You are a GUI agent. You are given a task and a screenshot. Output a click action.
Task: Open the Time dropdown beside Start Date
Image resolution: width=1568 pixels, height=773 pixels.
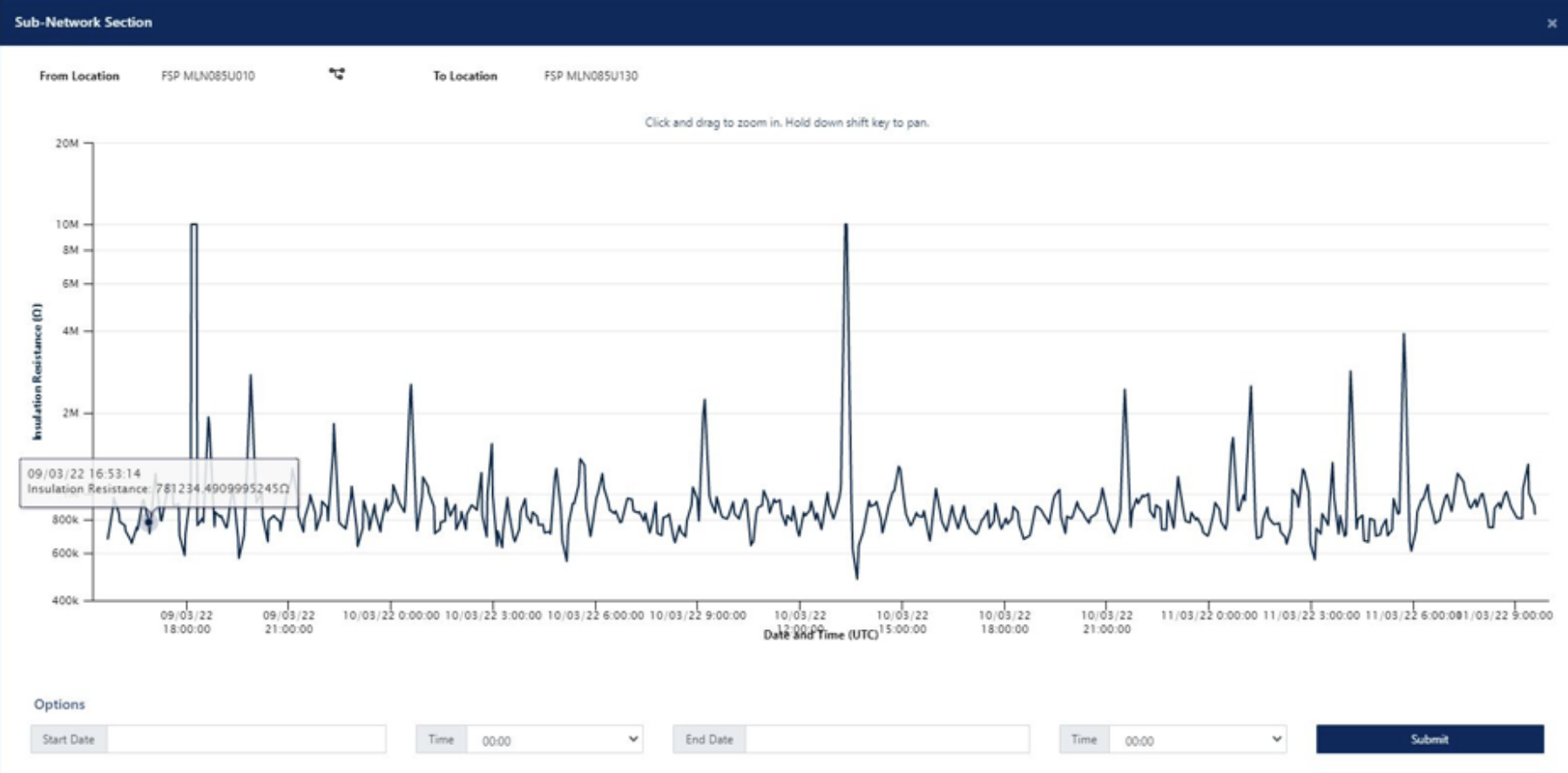coord(555,740)
